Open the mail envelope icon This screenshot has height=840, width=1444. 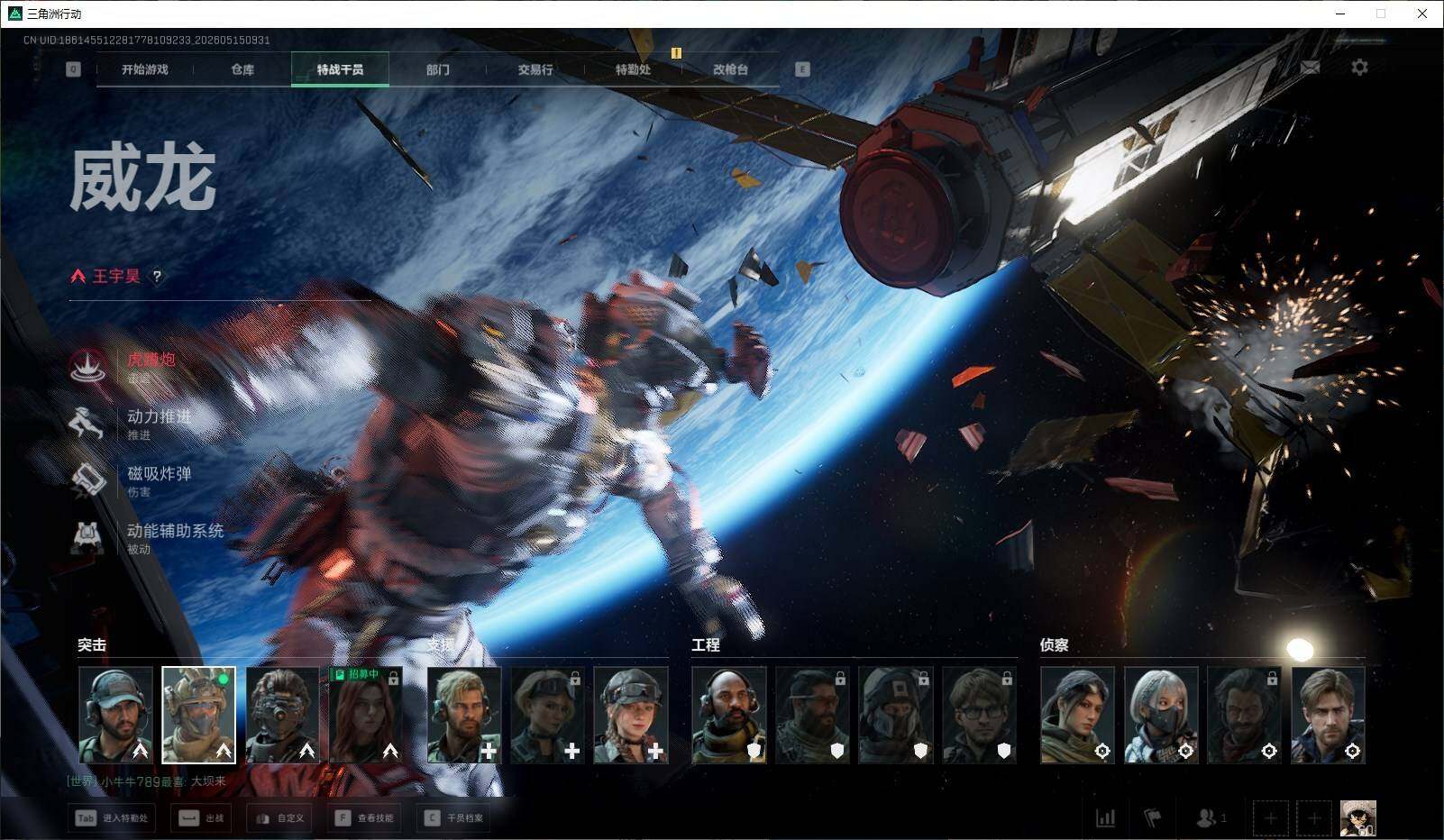click(1311, 68)
